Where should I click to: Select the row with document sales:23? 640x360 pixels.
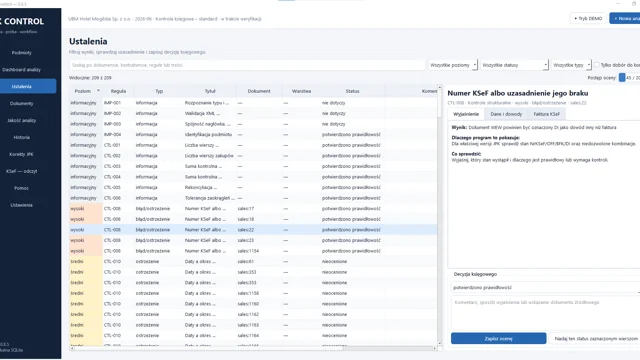click(253, 240)
